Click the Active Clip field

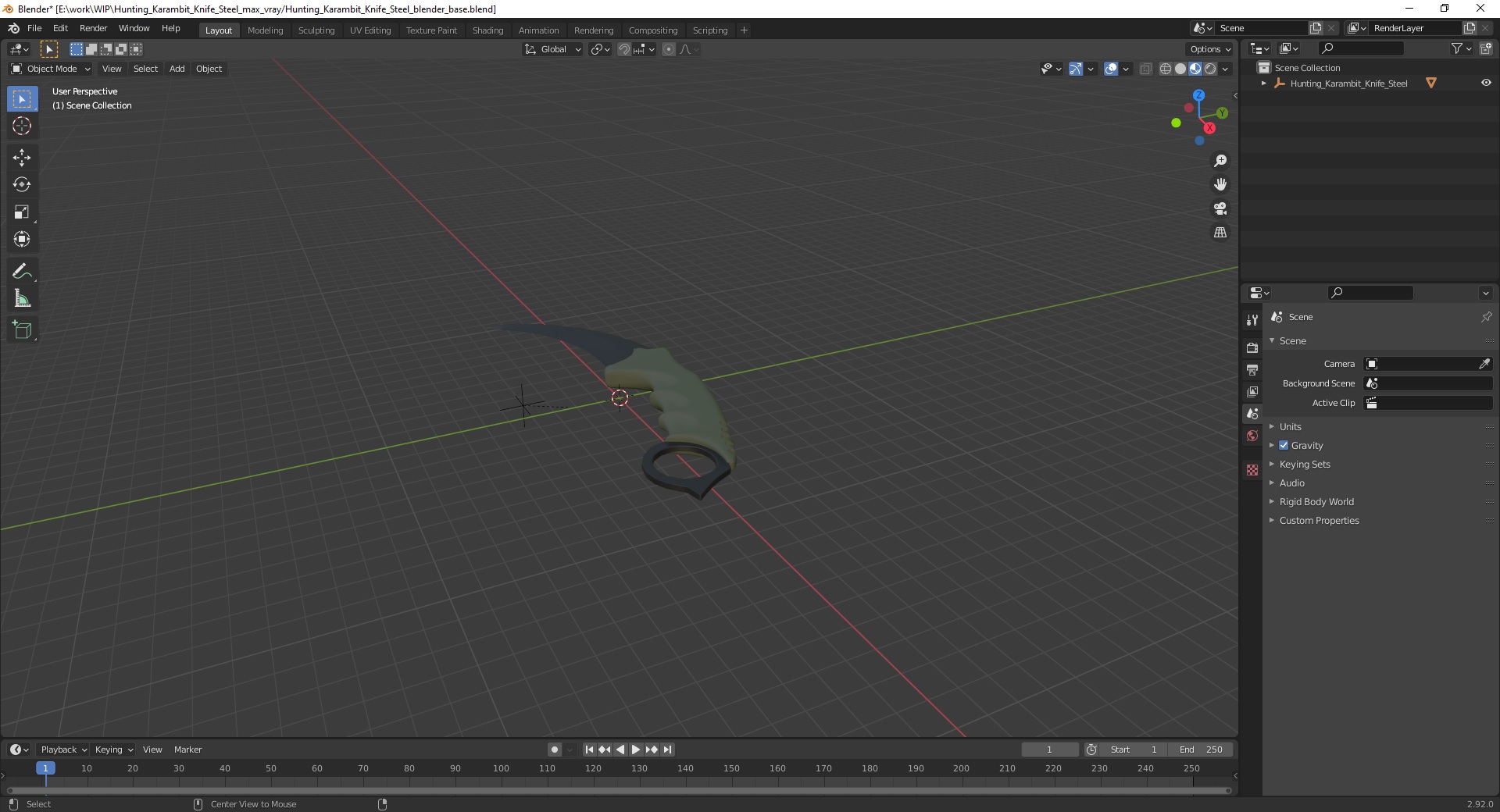(1428, 403)
